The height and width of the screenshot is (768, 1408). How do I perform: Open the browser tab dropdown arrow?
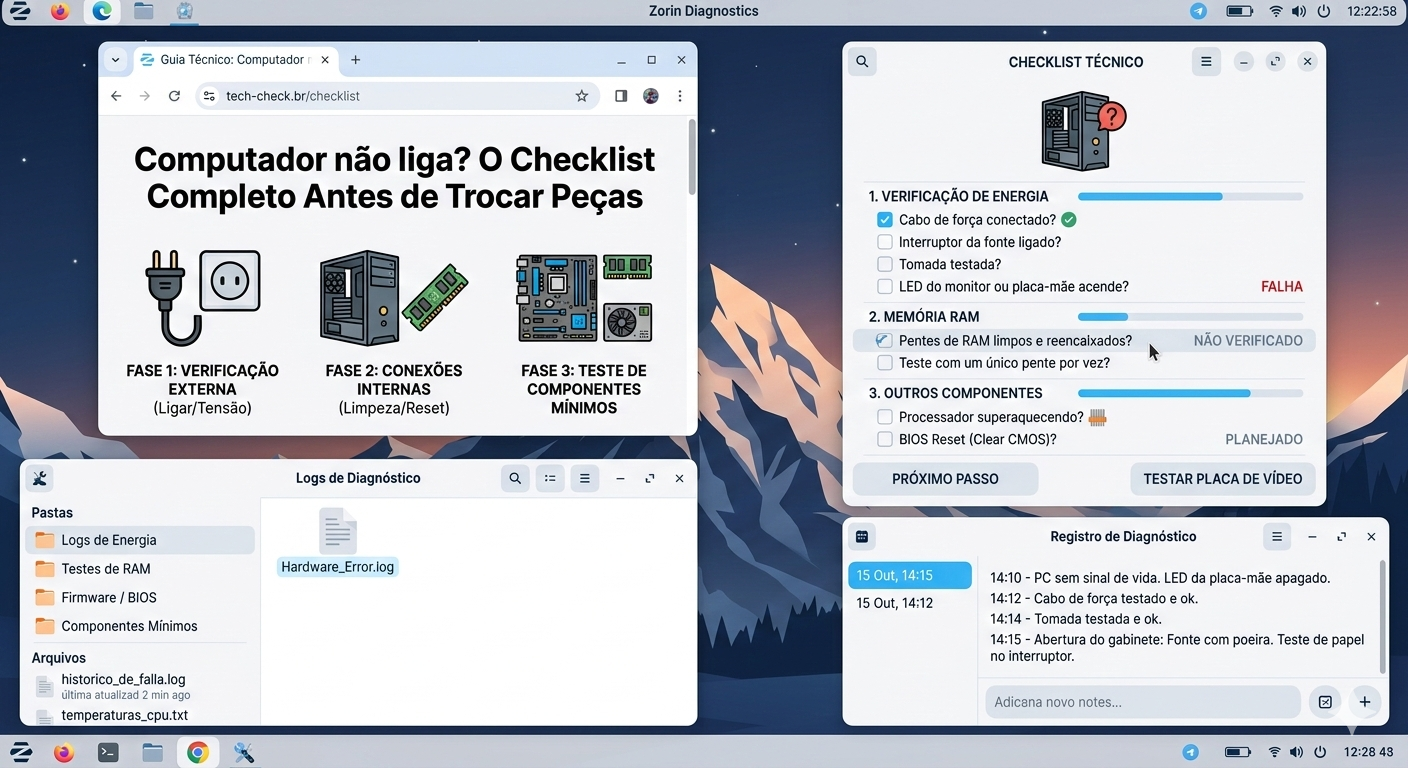pyautogui.click(x=115, y=59)
